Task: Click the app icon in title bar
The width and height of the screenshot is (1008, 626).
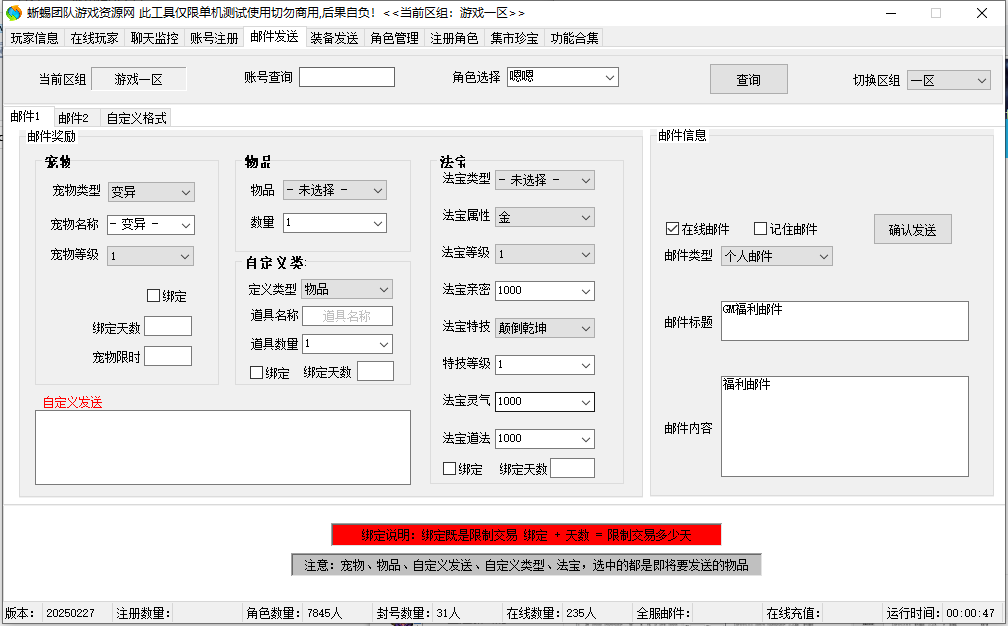Action: [13, 13]
